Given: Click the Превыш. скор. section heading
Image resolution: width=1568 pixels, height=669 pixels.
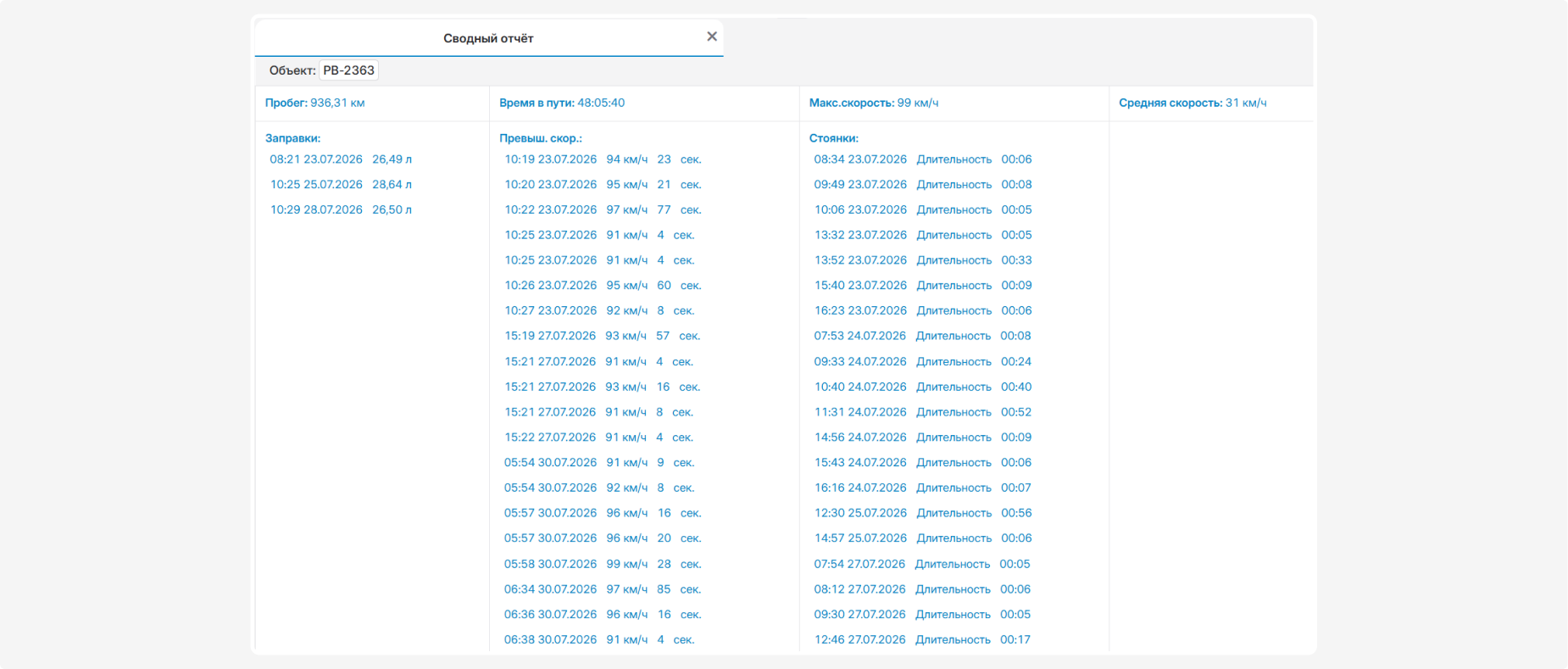Looking at the screenshot, I should (x=541, y=138).
